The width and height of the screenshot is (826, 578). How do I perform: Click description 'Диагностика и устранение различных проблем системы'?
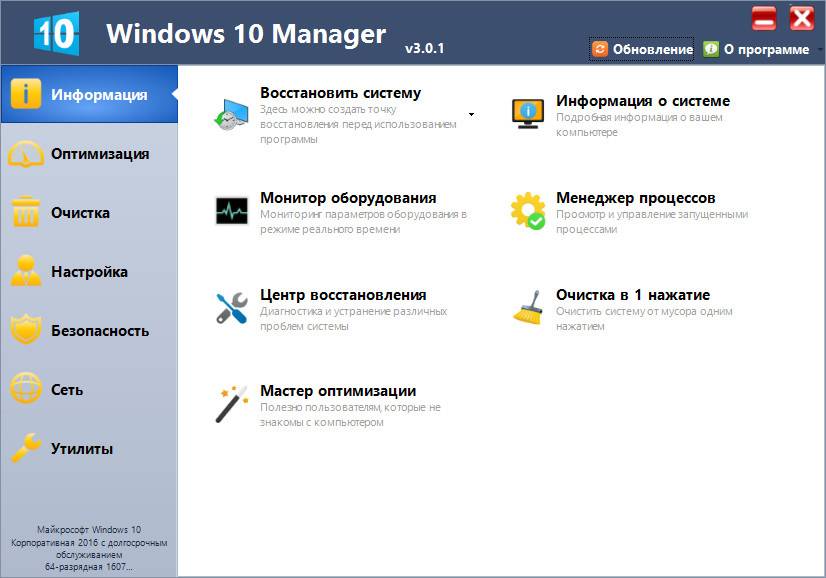[353, 319]
